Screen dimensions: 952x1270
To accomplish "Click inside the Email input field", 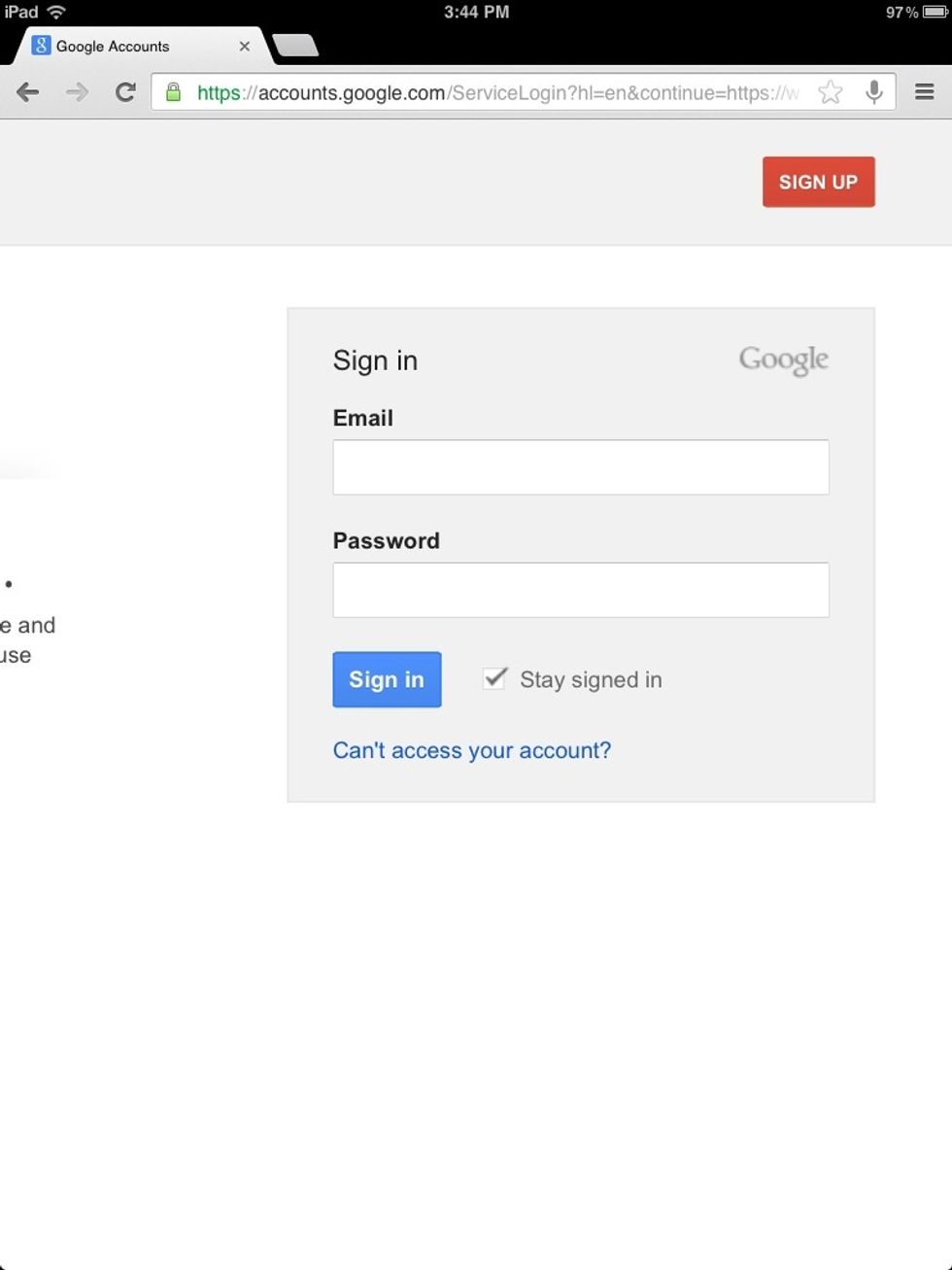I will (x=580, y=467).
